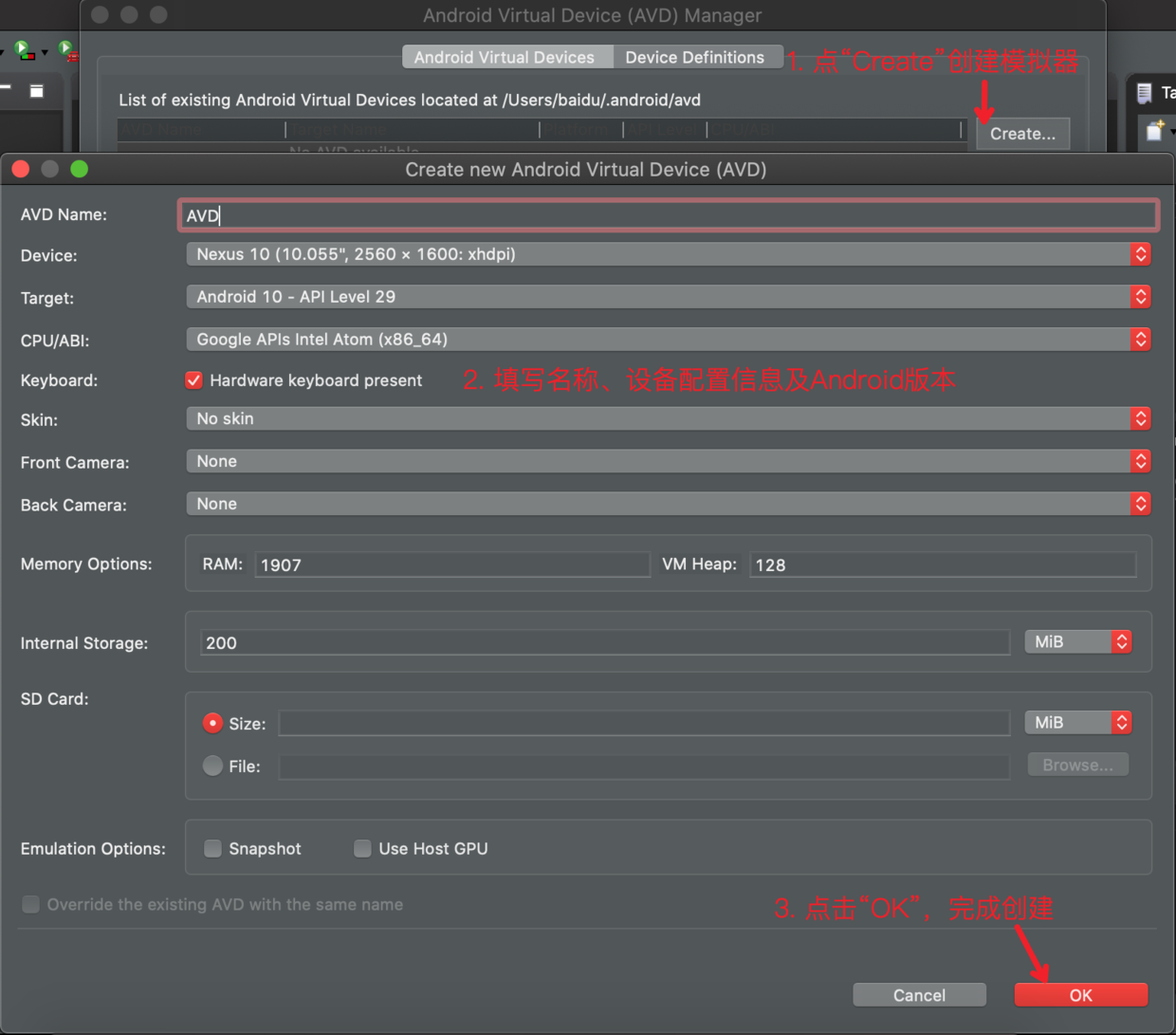Open the SD Card MiB unit dropdown
Viewport: 1176px width, 1035px height.
coord(1078,722)
